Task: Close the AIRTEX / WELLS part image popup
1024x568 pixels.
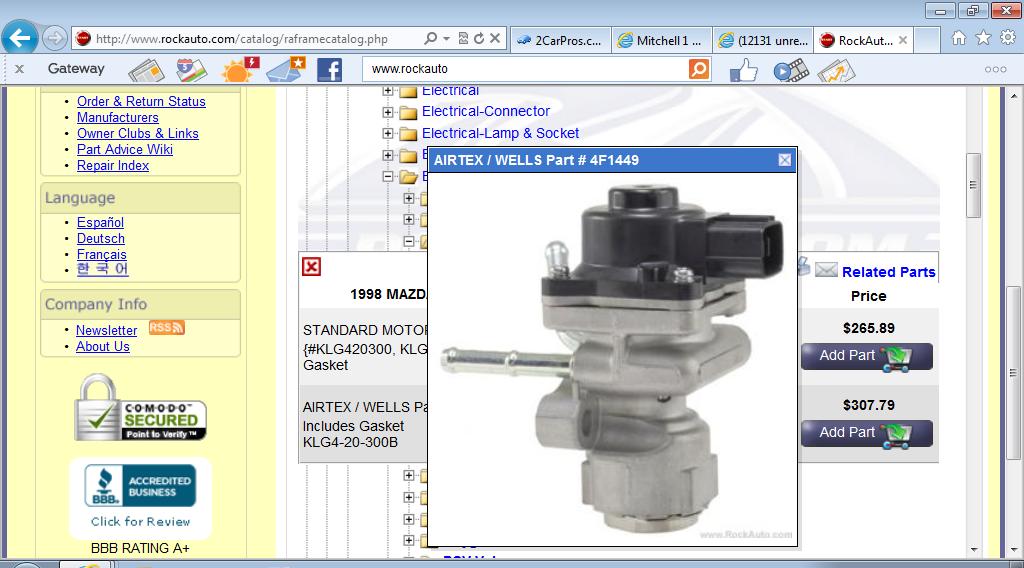Action: [785, 160]
